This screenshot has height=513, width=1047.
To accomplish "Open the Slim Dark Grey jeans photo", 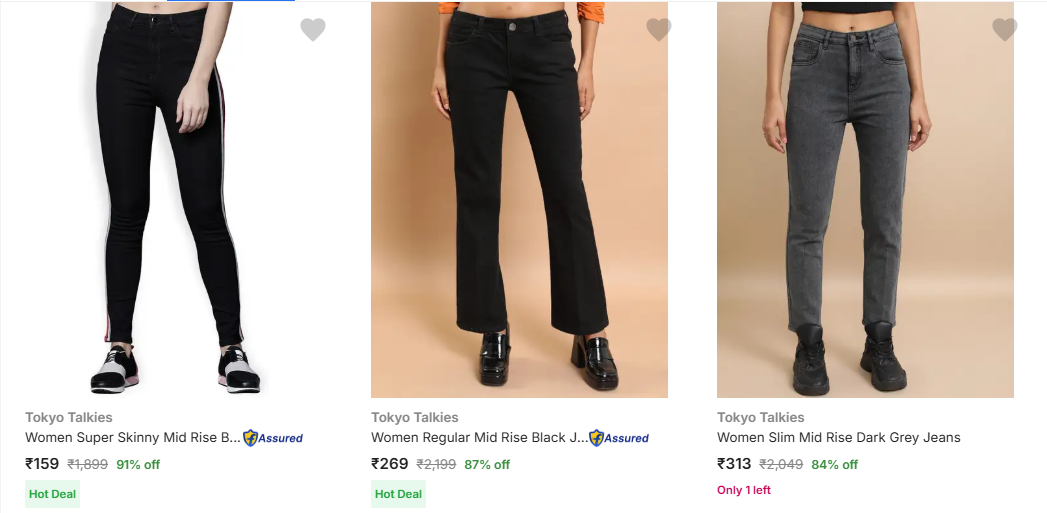I will (865, 200).
